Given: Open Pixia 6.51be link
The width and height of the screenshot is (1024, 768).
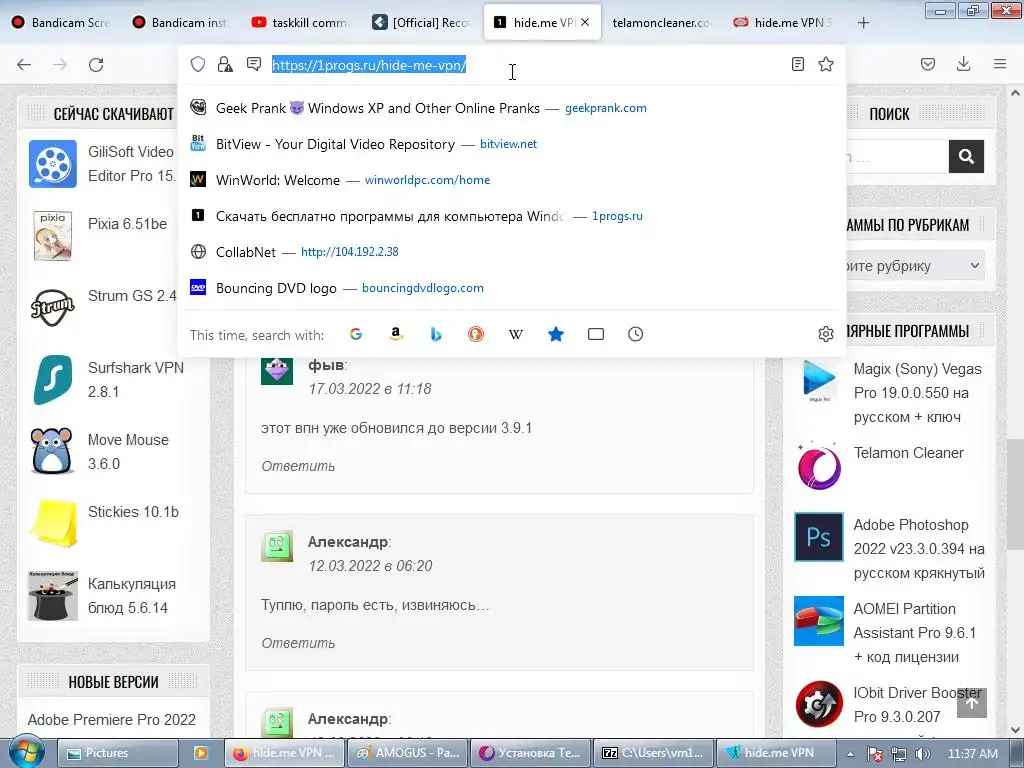Looking at the screenshot, I should point(127,224).
